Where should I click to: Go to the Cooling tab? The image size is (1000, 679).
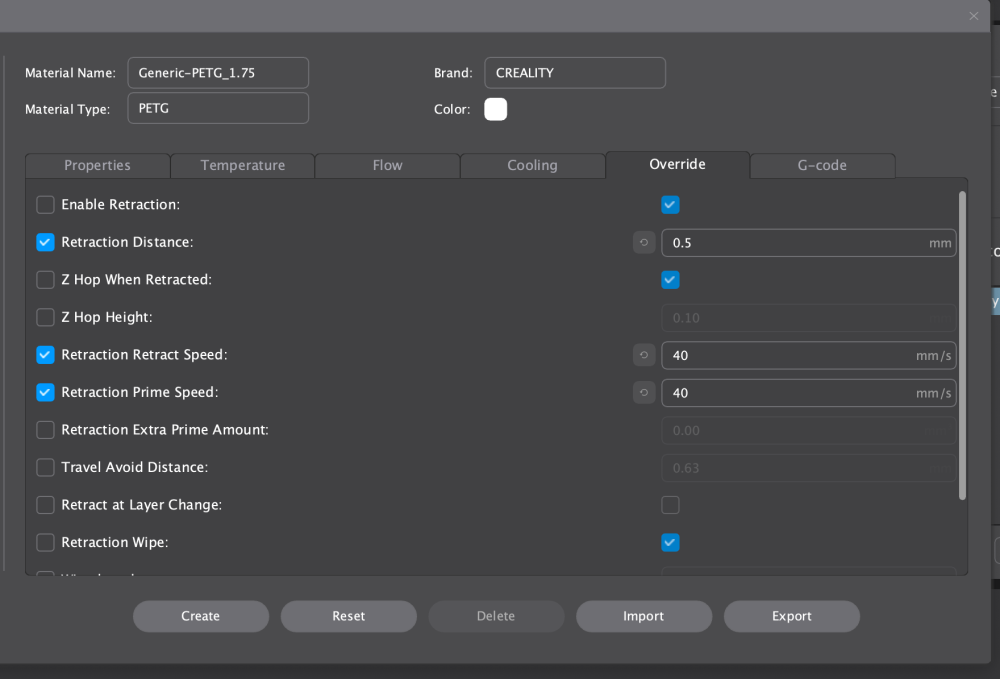532,166
